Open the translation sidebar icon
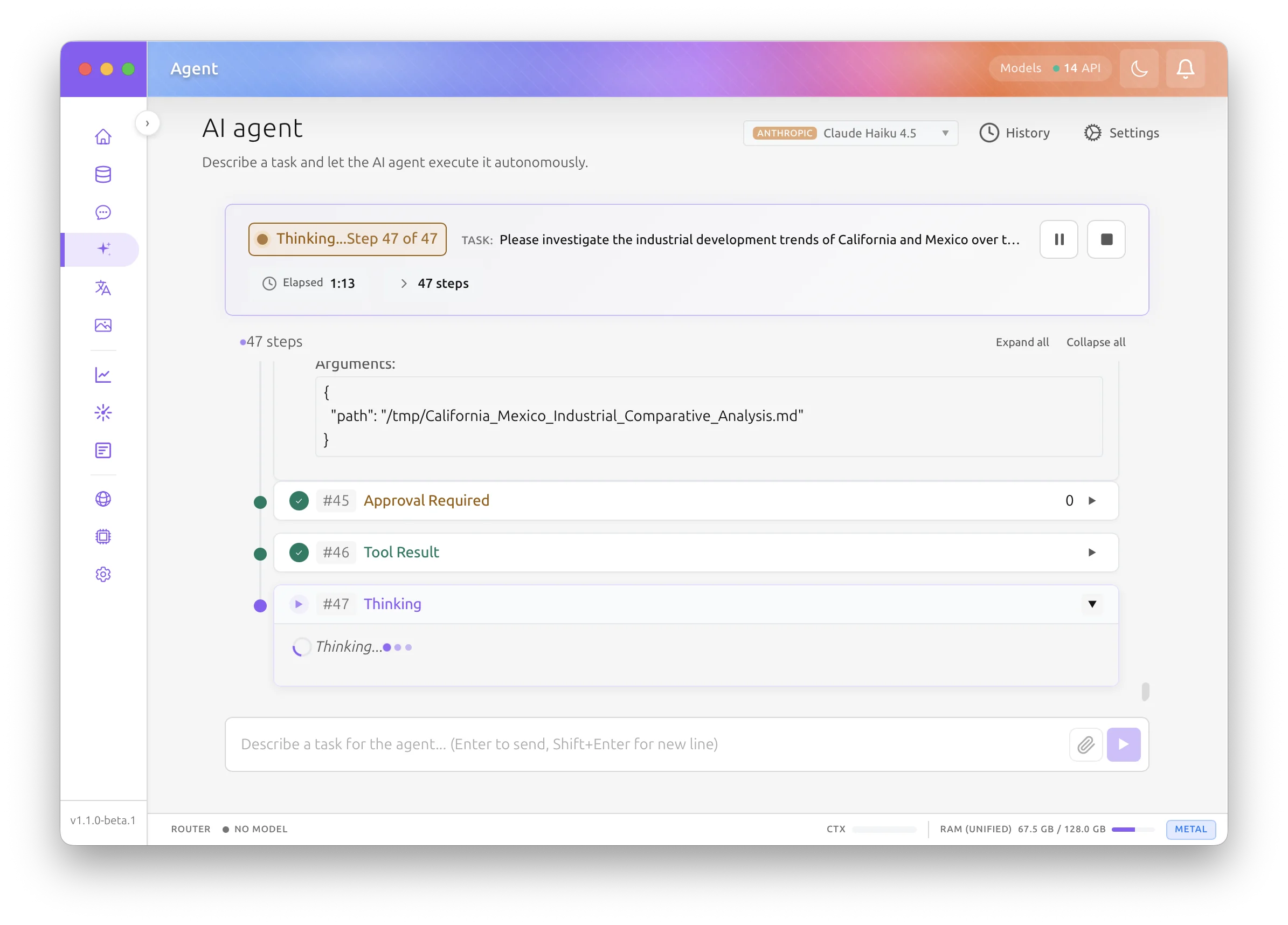1288x925 pixels. tap(103, 288)
